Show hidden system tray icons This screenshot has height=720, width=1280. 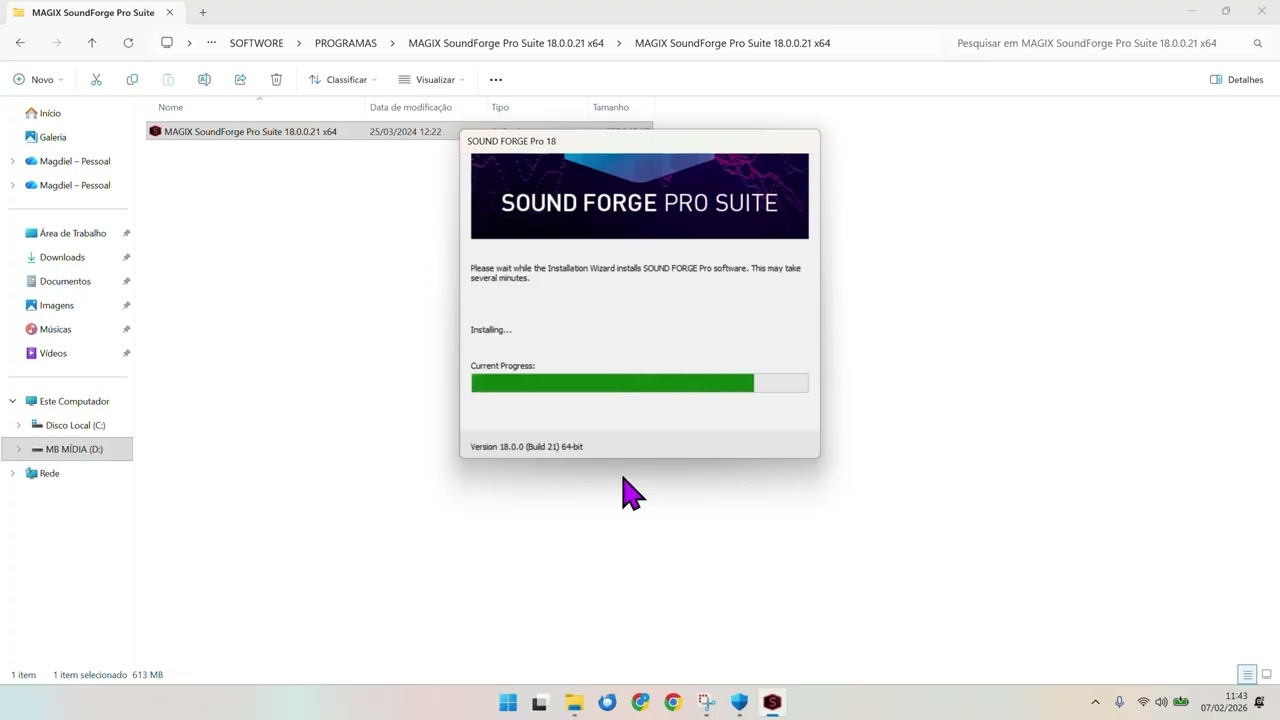pyautogui.click(x=1095, y=702)
